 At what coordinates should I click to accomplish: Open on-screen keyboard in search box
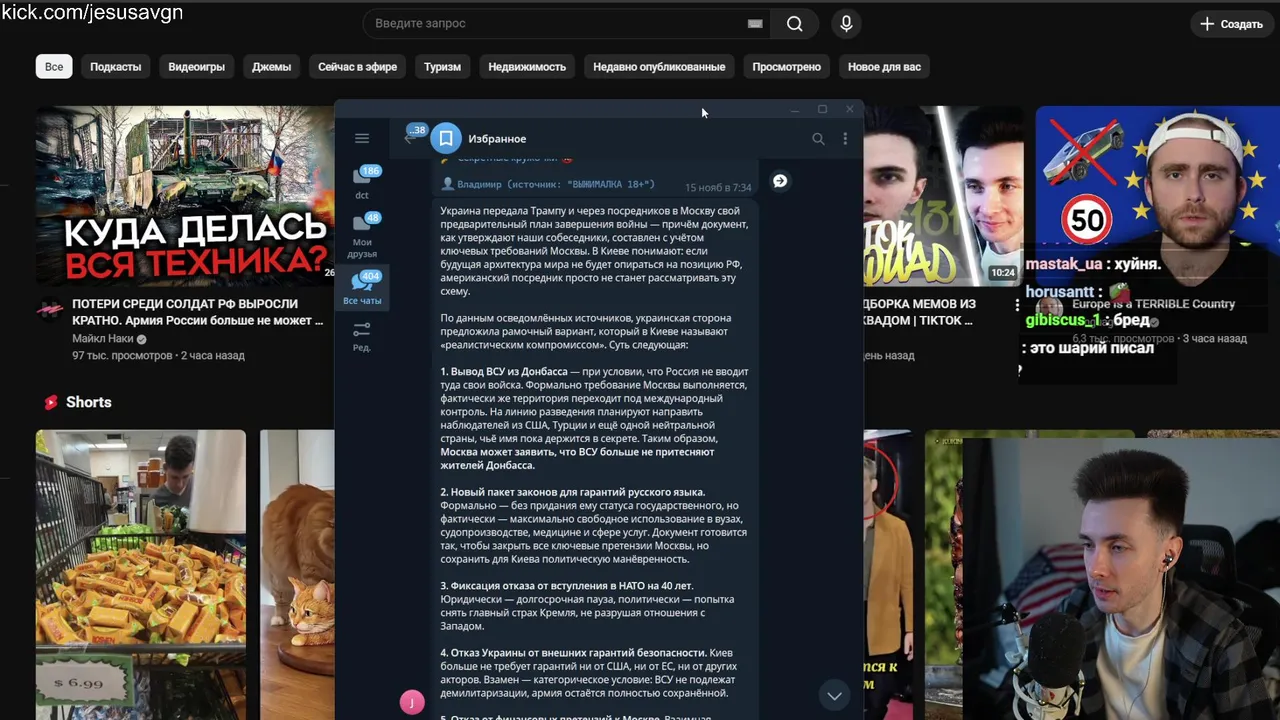[x=755, y=24]
